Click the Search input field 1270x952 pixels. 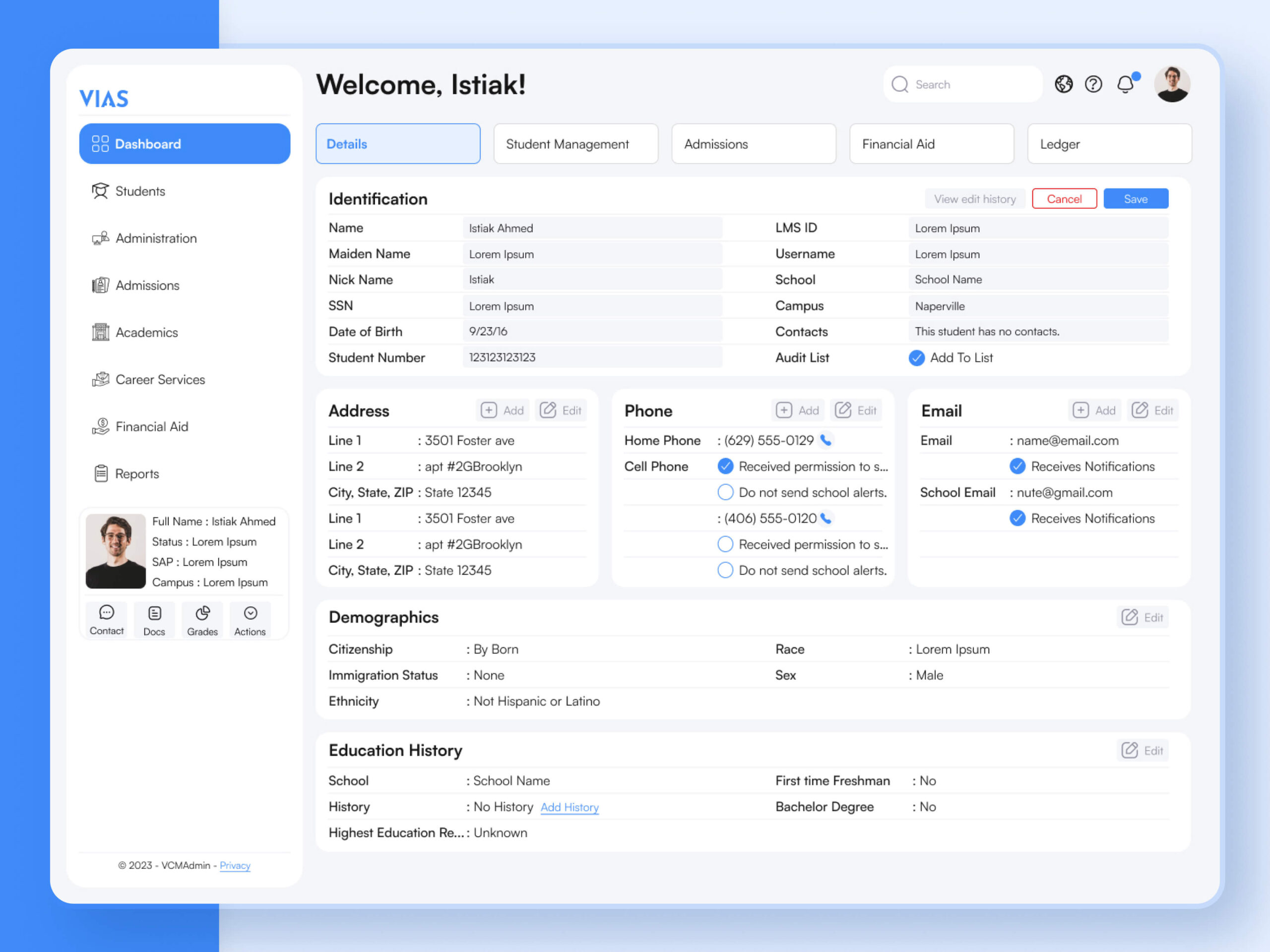click(x=970, y=84)
